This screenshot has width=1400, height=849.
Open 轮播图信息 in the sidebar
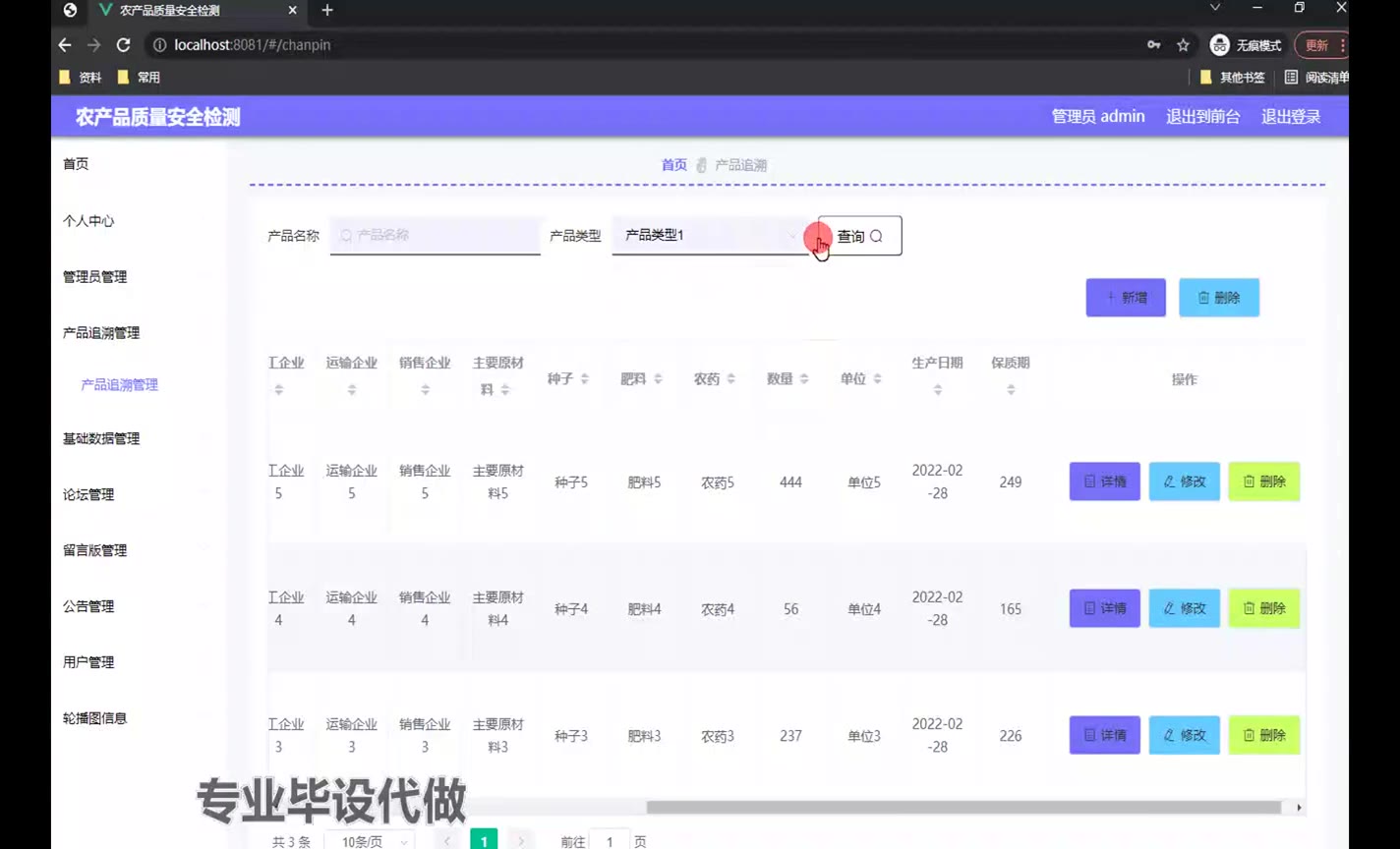[x=94, y=718]
